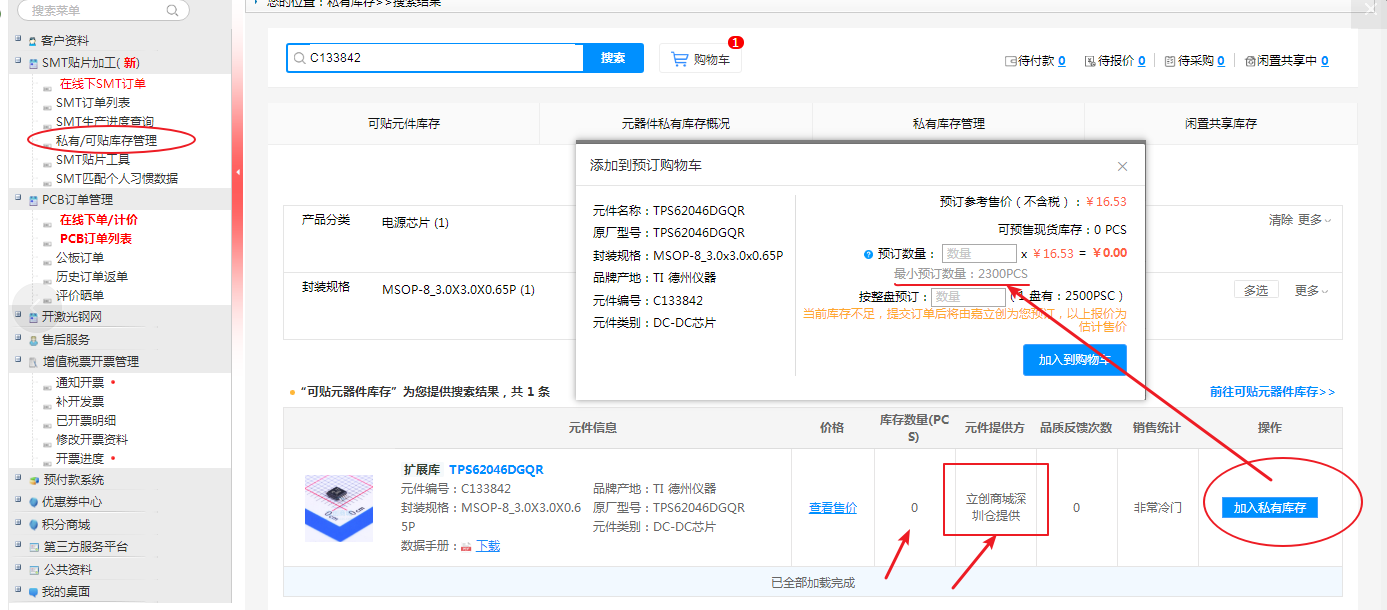Toggle 多选 for package spec filter
This screenshot has width=1387, height=610.
pyautogui.click(x=1256, y=291)
